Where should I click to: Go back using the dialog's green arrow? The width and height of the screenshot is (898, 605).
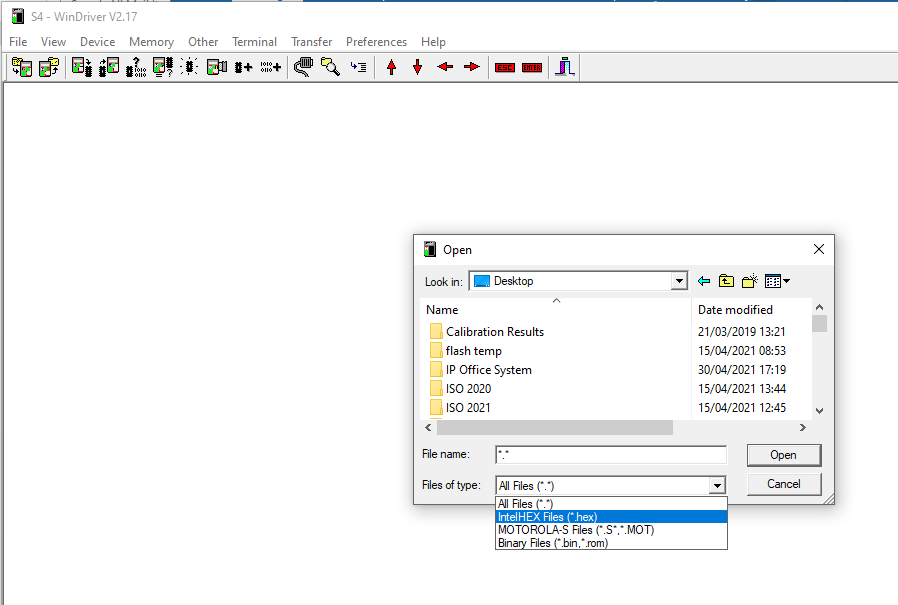(x=704, y=281)
